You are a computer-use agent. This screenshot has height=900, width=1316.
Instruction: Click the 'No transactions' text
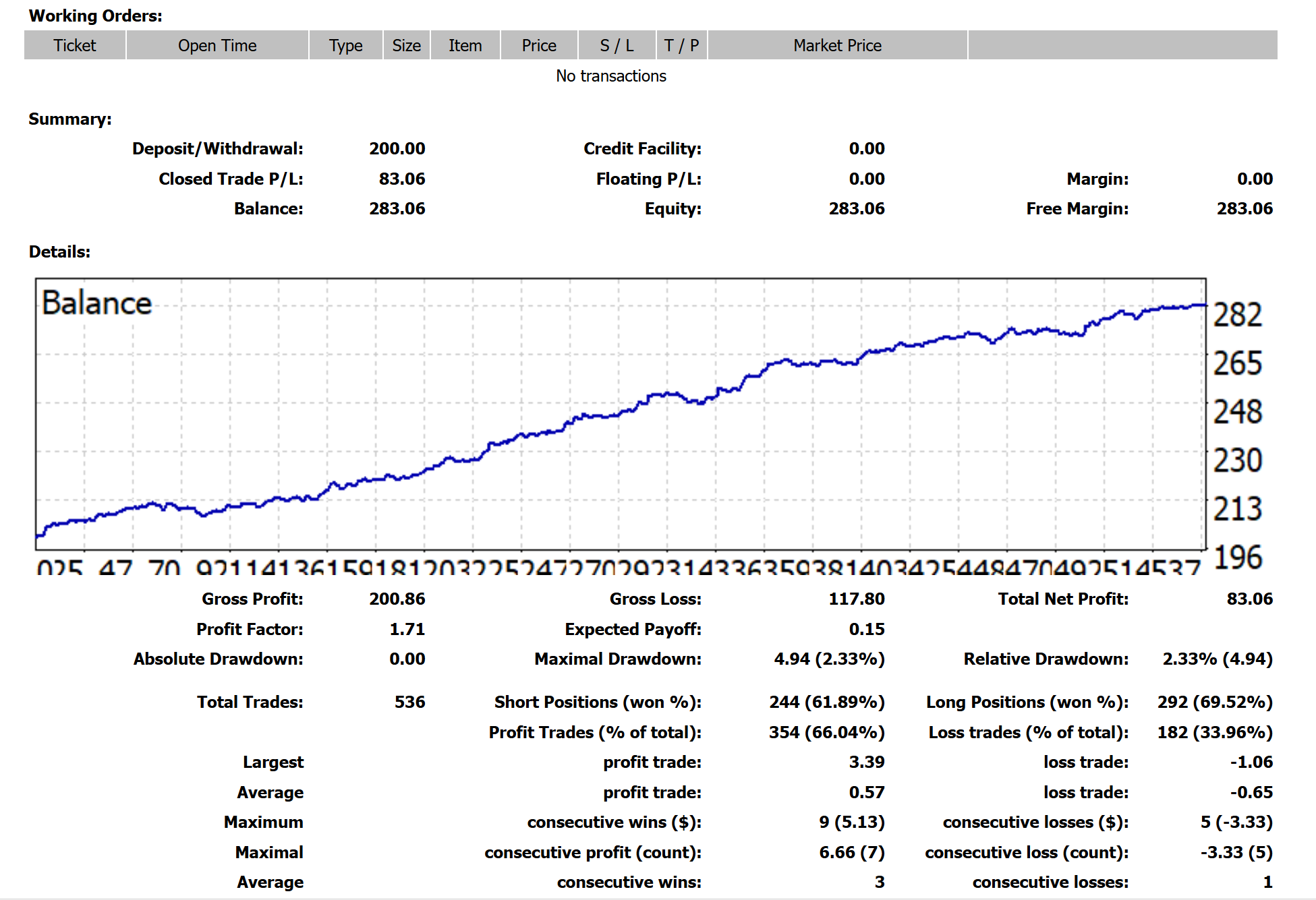point(610,76)
